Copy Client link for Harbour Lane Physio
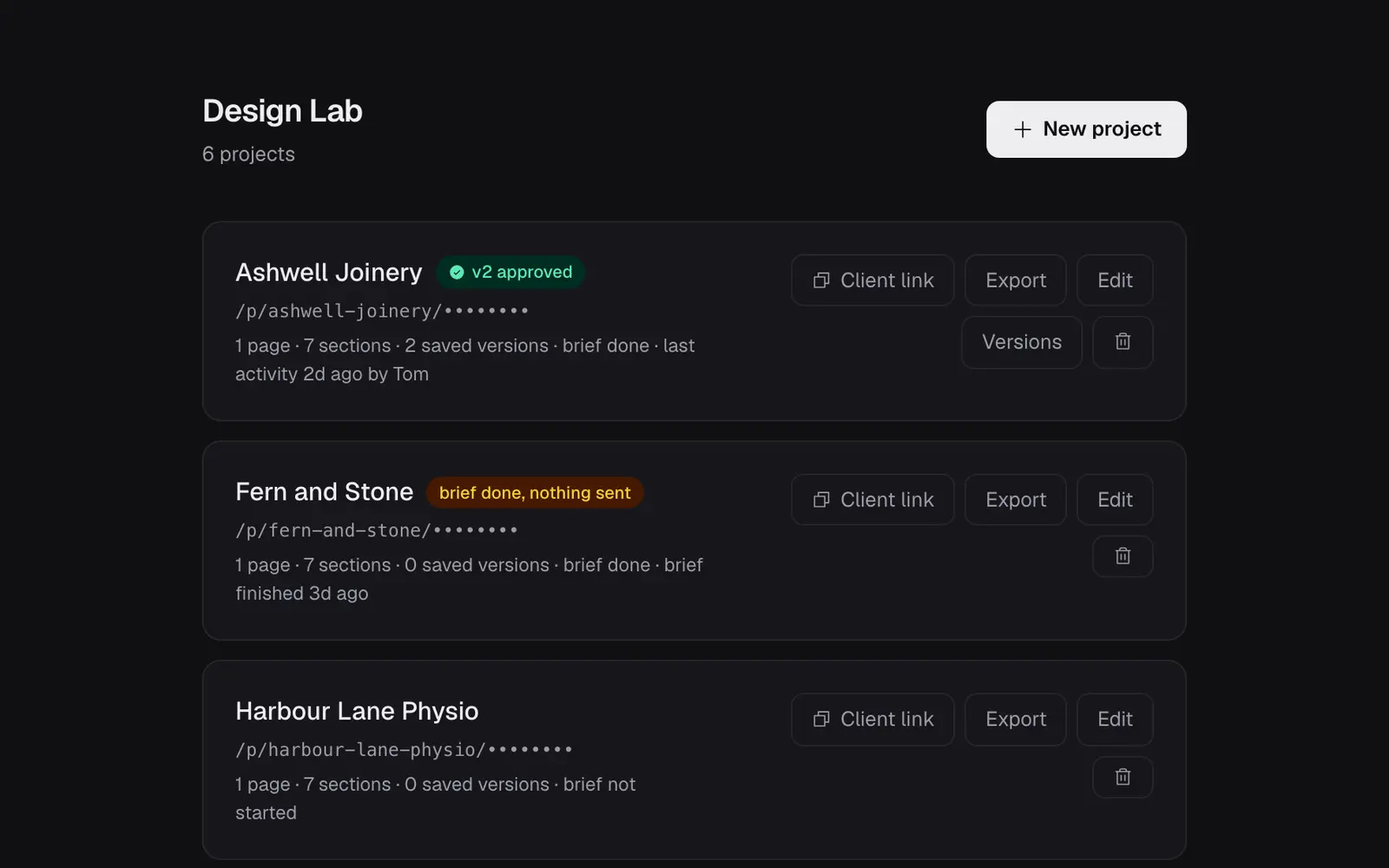 pyautogui.click(x=872, y=720)
